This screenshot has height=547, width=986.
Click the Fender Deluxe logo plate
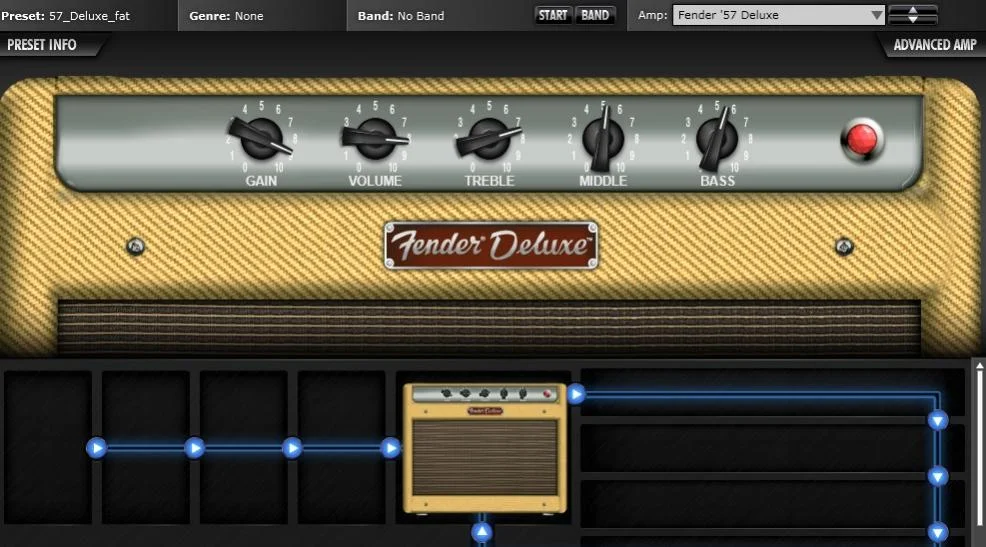490,245
